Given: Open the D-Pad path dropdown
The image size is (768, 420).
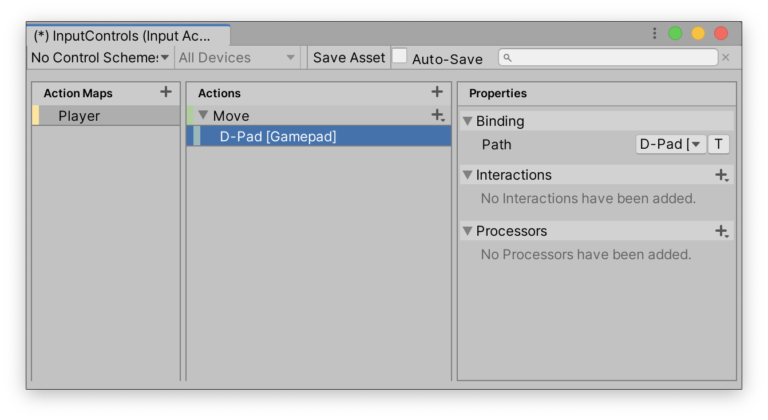Looking at the screenshot, I should 670,144.
